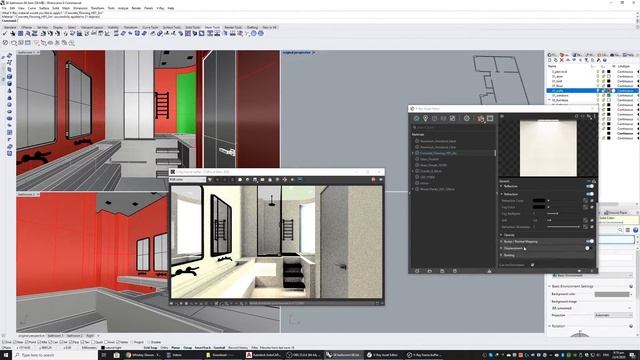The height and width of the screenshot is (360, 640).
Task: Start render with the teapot icon
Action: 481,118
